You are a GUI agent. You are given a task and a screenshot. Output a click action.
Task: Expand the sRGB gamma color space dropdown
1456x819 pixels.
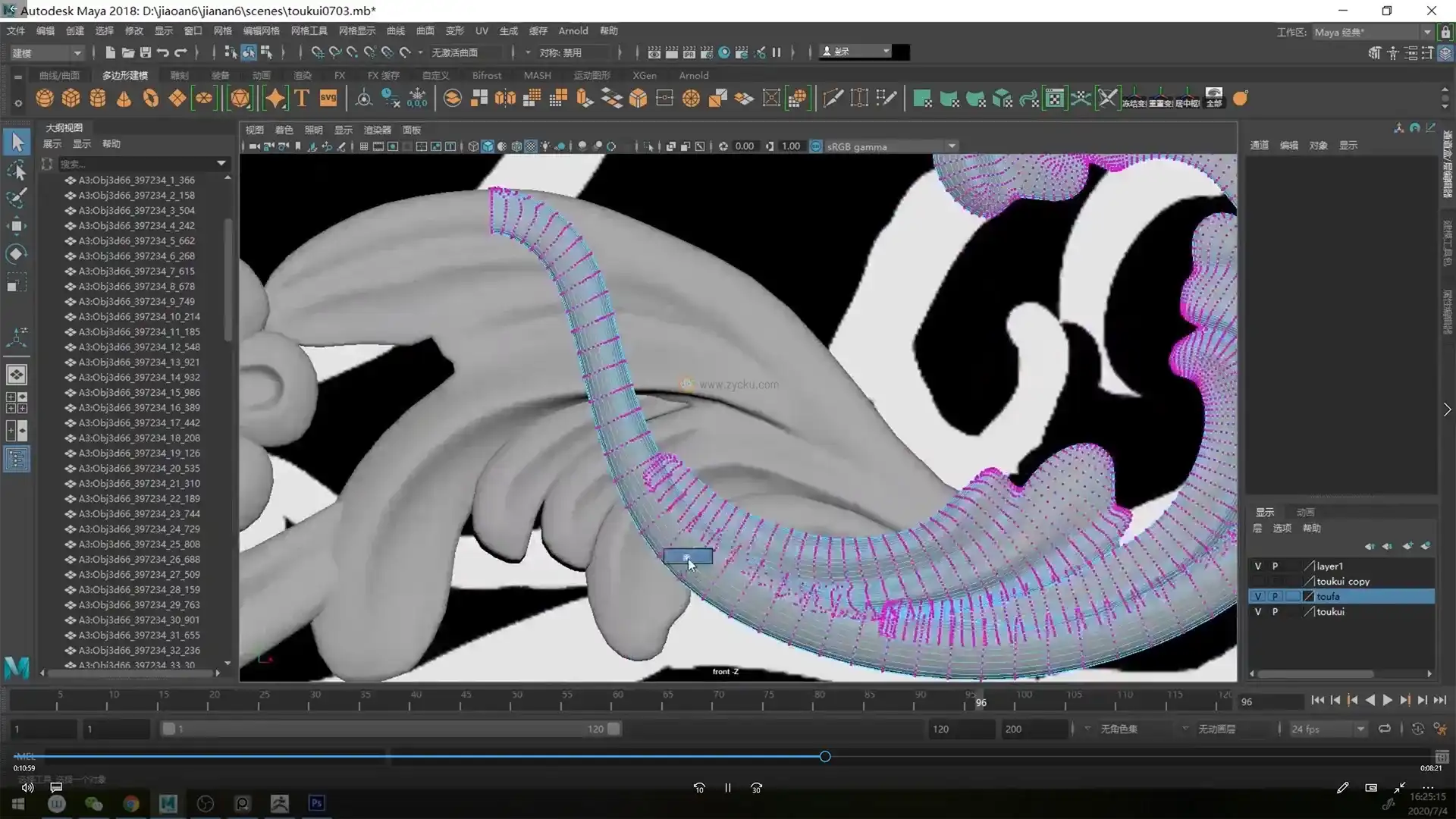pyautogui.click(x=952, y=146)
